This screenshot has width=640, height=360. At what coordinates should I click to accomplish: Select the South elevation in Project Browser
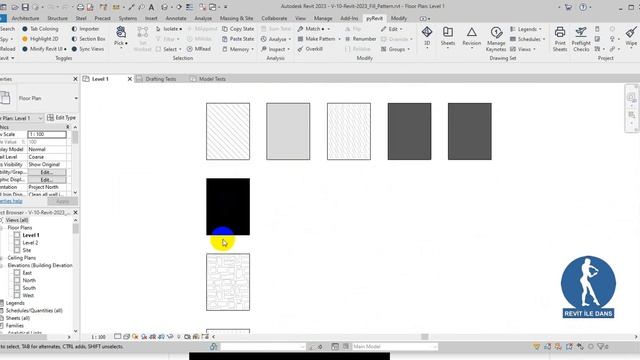(29, 288)
